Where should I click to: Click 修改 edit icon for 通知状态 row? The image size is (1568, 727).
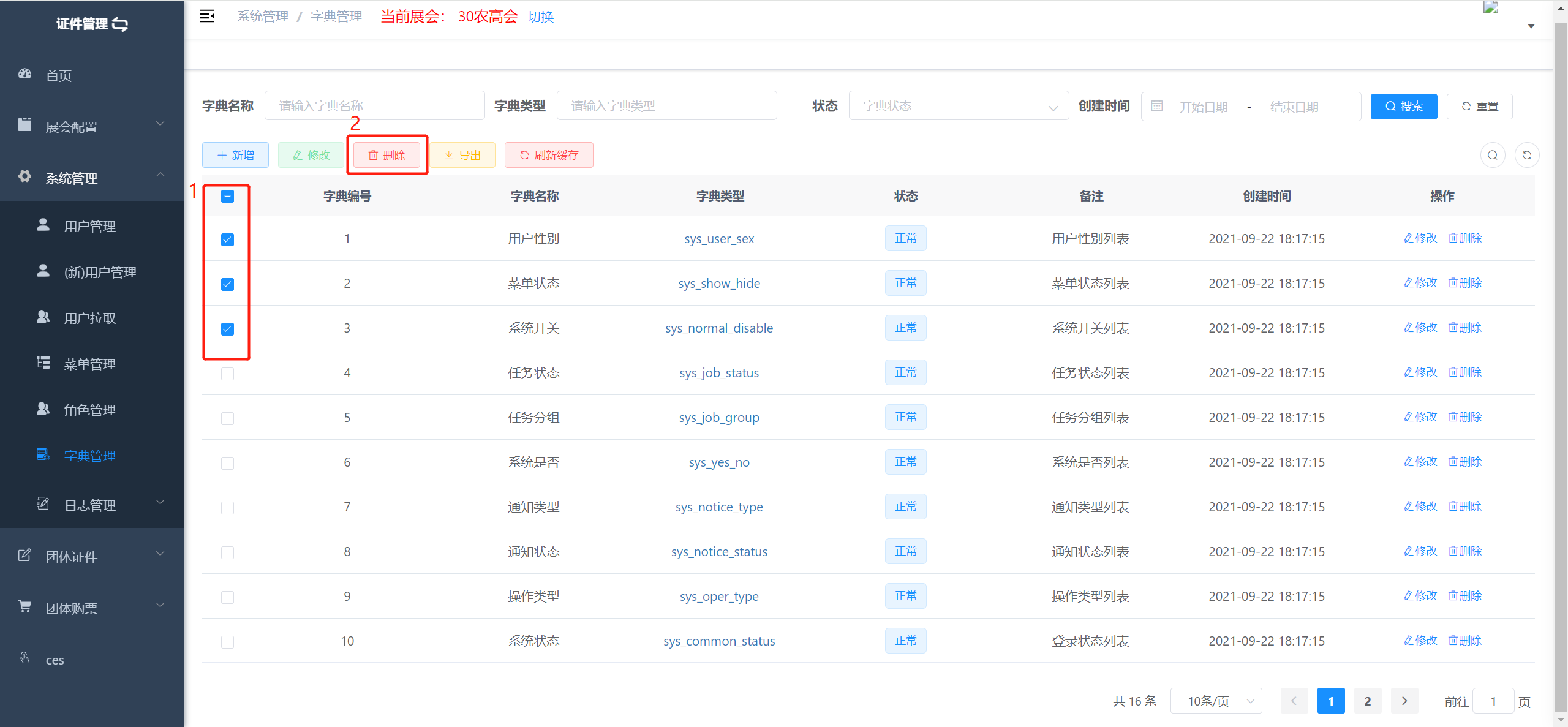pyautogui.click(x=1408, y=551)
